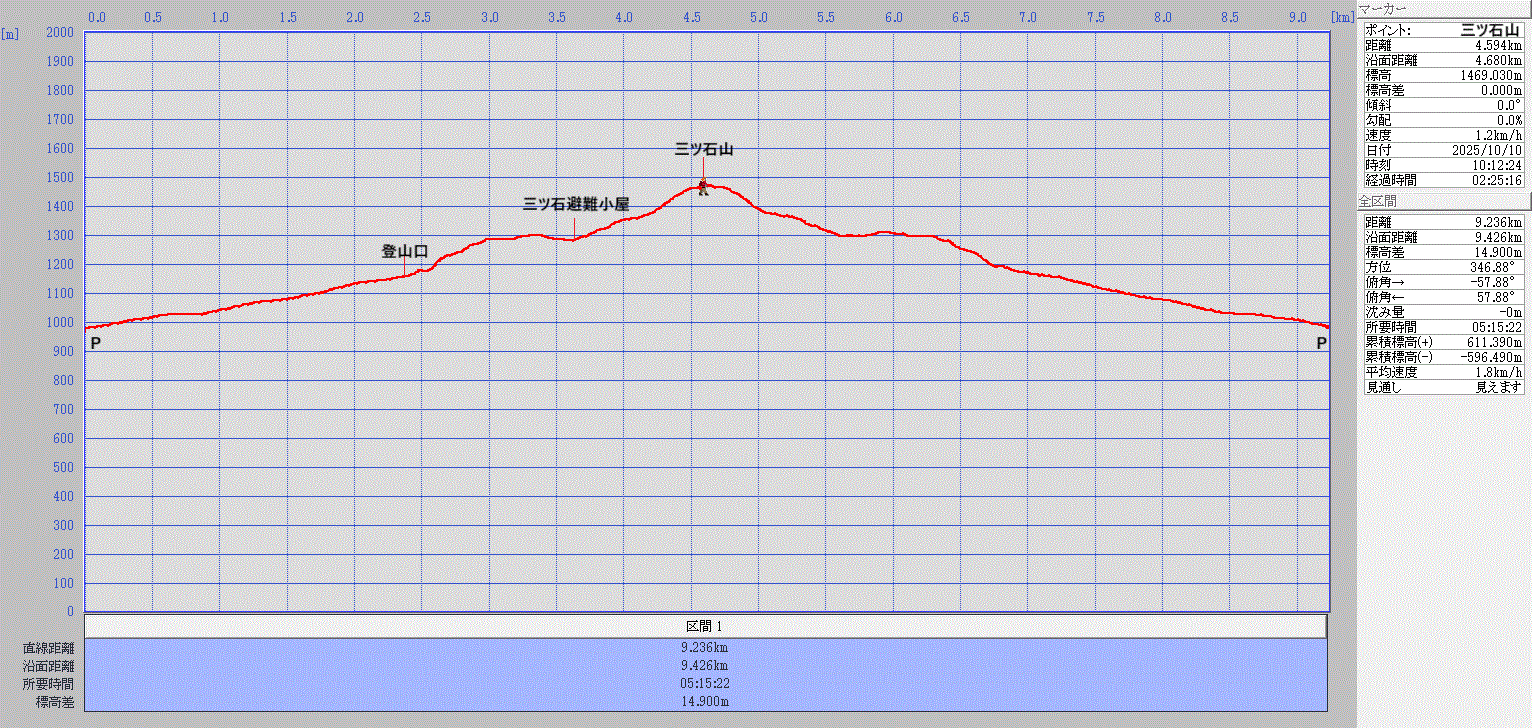This screenshot has height=728, width=1532.
Task: Select the 登山口 waypoint label
Action: pos(404,251)
